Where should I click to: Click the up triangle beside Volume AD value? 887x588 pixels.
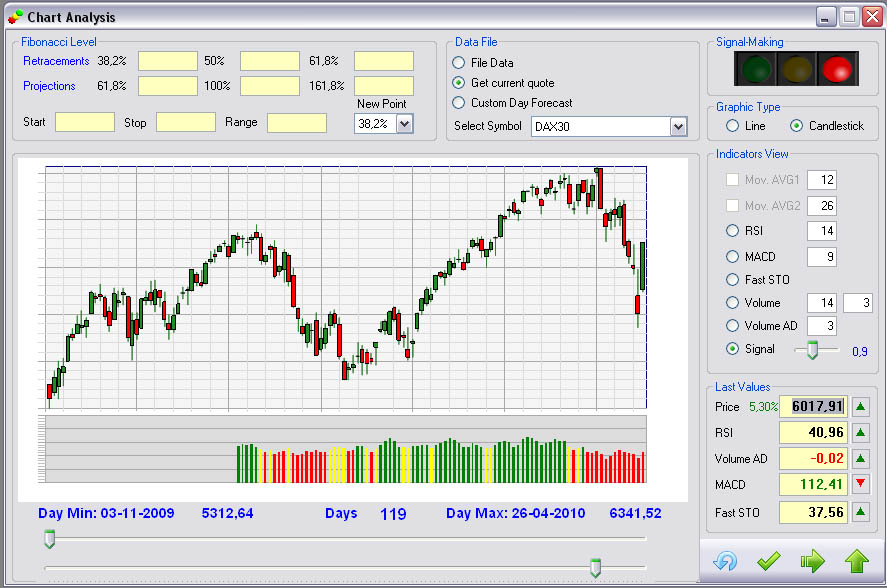click(860, 459)
